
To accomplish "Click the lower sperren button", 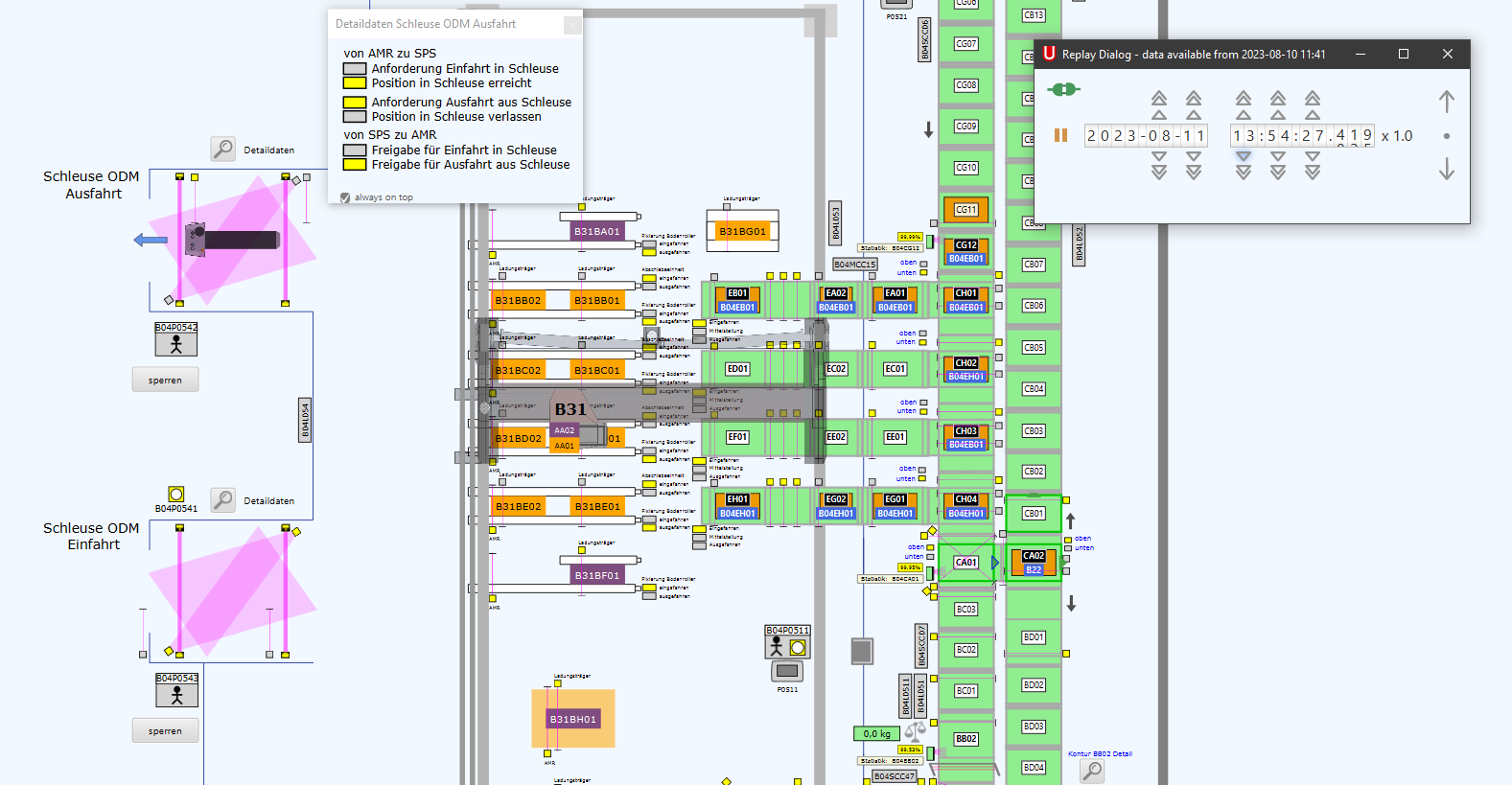I will pos(165,730).
